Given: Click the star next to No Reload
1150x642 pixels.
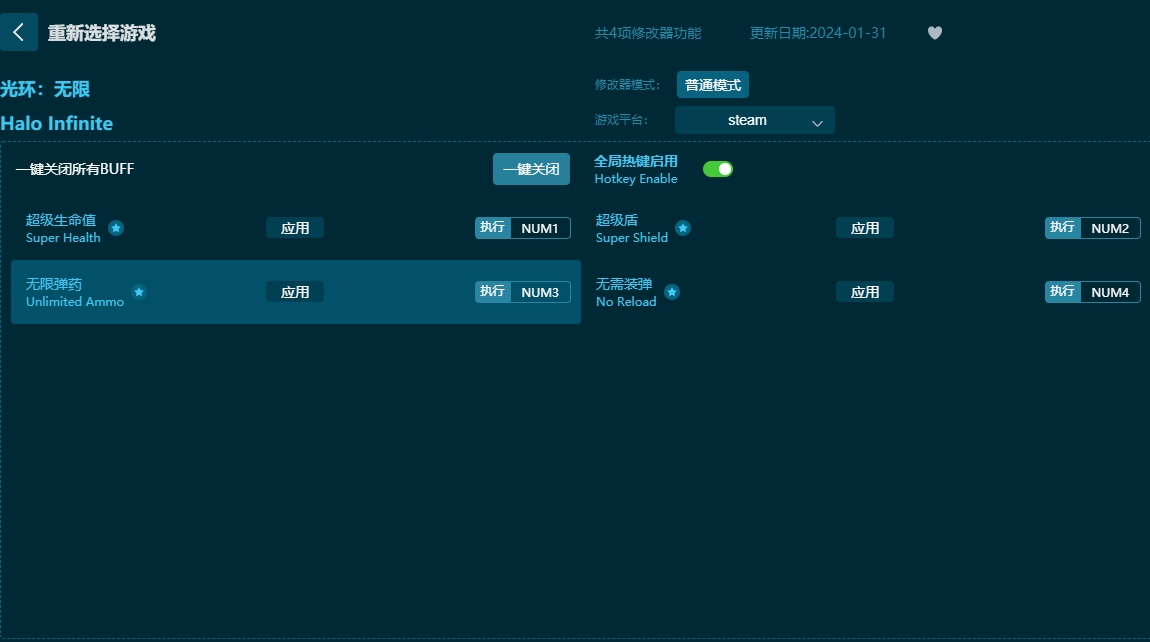Looking at the screenshot, I should pyautogui.click(x=671, y=292).
